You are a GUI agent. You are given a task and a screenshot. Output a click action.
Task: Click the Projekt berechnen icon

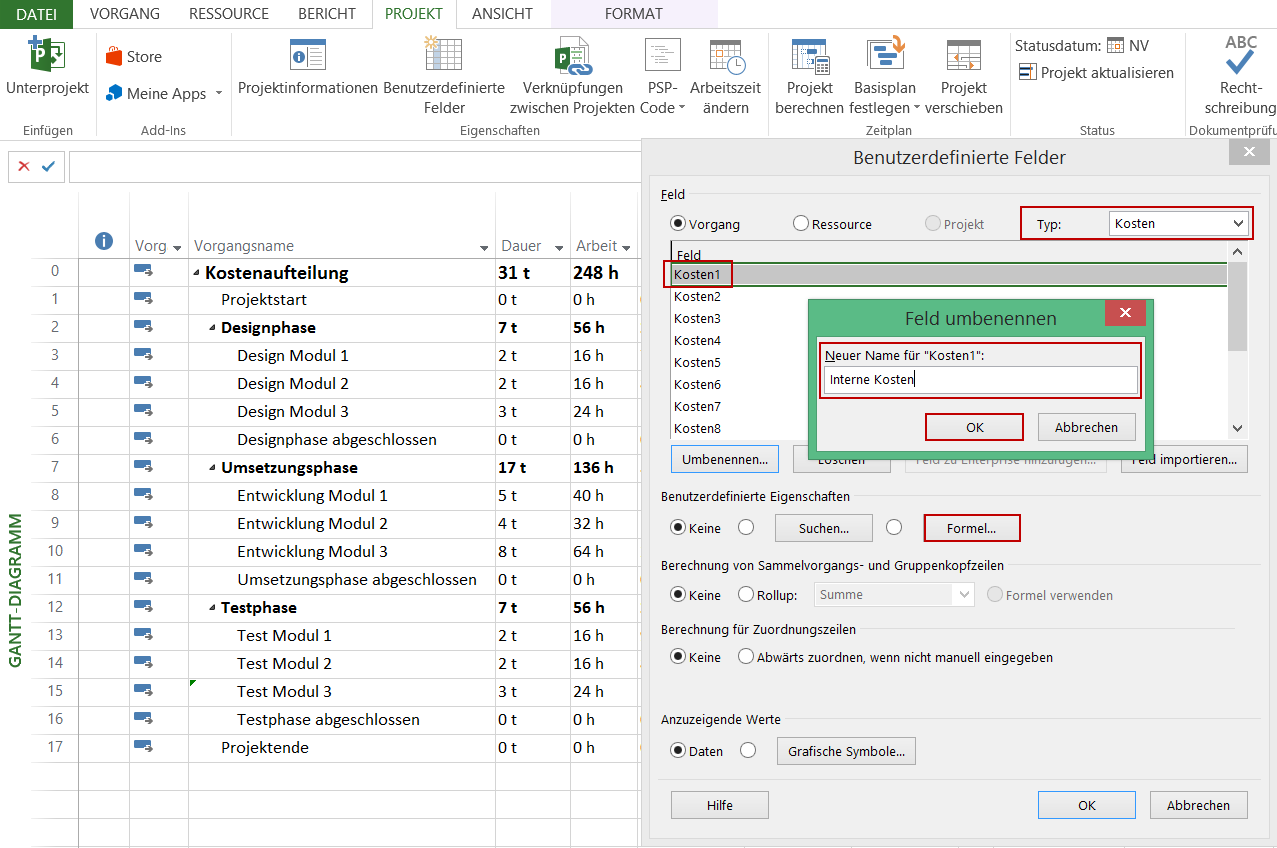coord(809,56)
